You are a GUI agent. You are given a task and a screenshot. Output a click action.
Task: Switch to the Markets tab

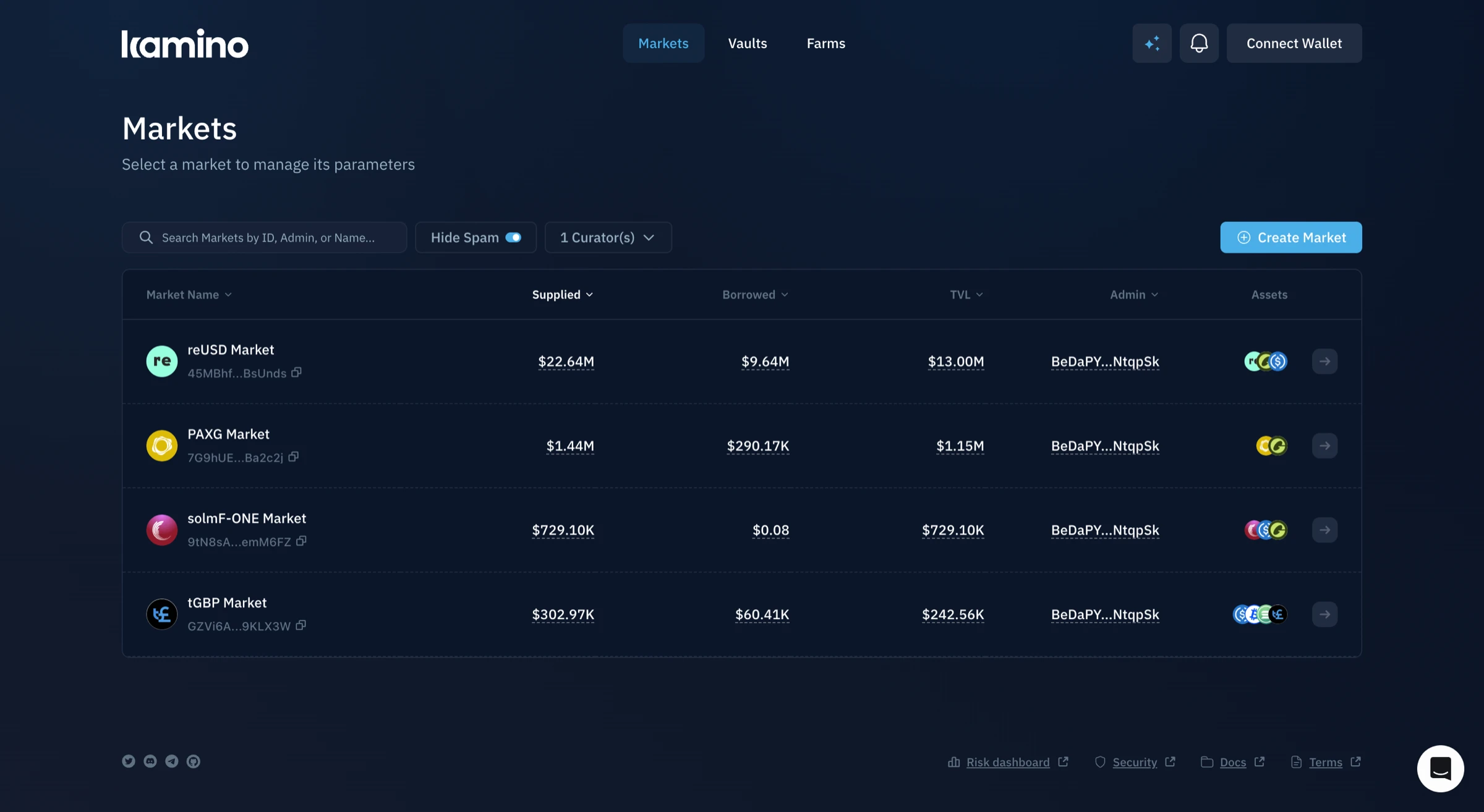(x=663, y=43)
